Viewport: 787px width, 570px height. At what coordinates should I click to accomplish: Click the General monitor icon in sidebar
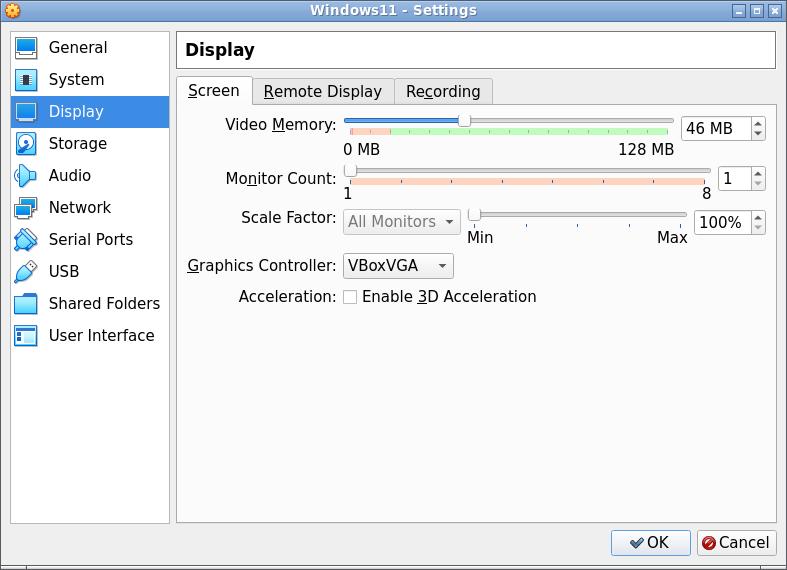pyautogui.click(x=26, y=48)
